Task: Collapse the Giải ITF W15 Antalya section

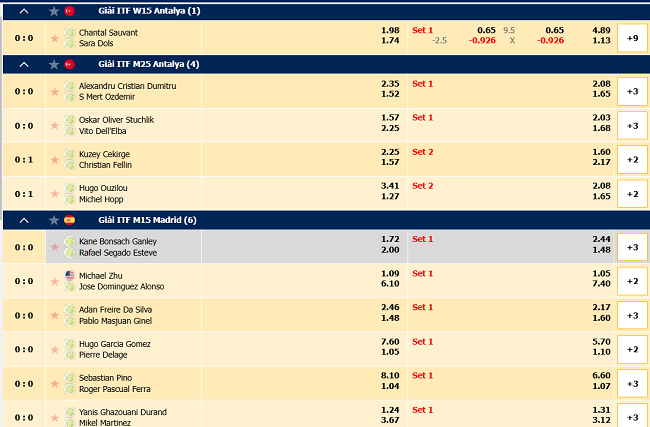Action: tap(25, 11)
